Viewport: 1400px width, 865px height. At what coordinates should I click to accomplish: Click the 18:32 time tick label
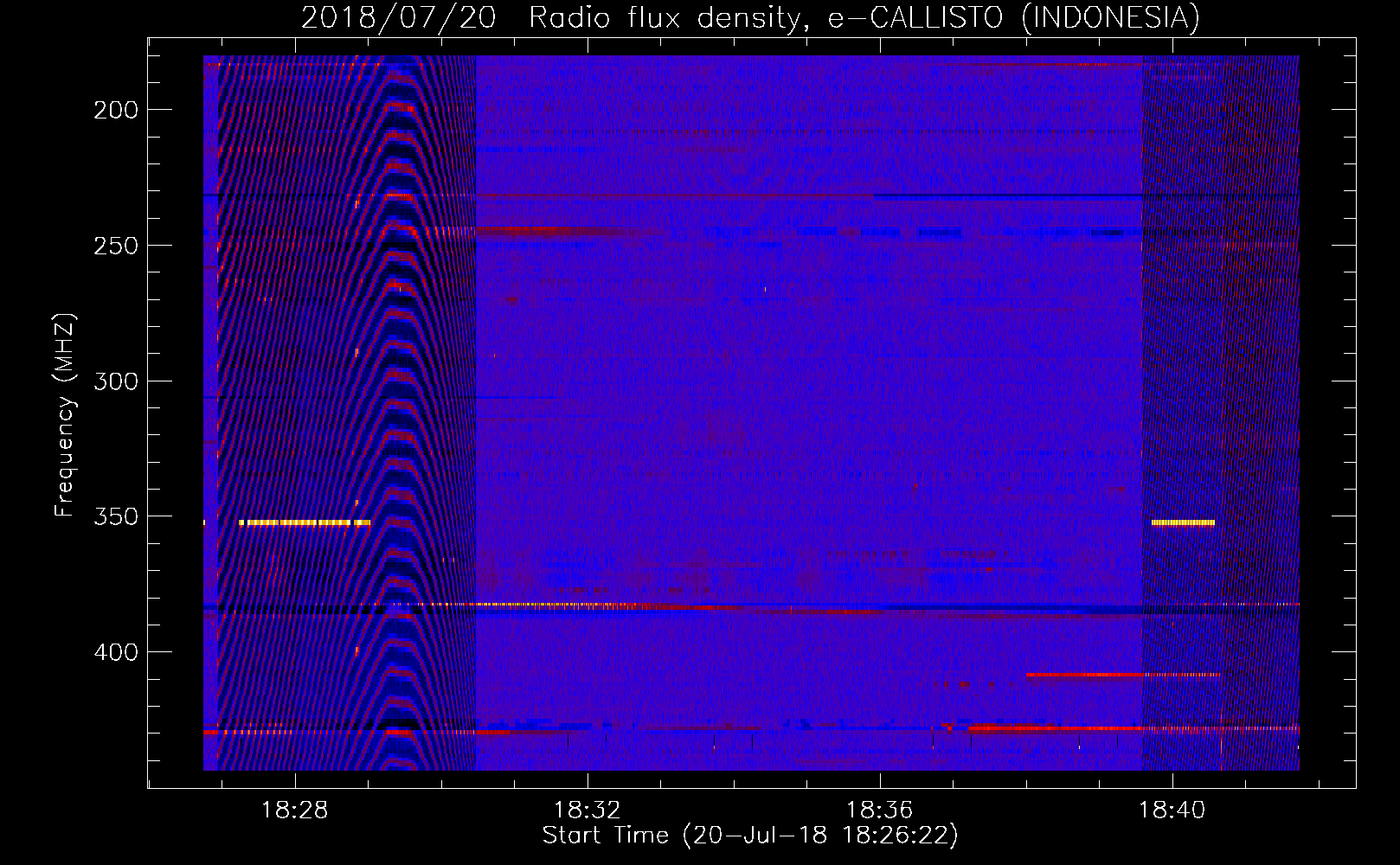pyautogui.click(x=588, y=811)
